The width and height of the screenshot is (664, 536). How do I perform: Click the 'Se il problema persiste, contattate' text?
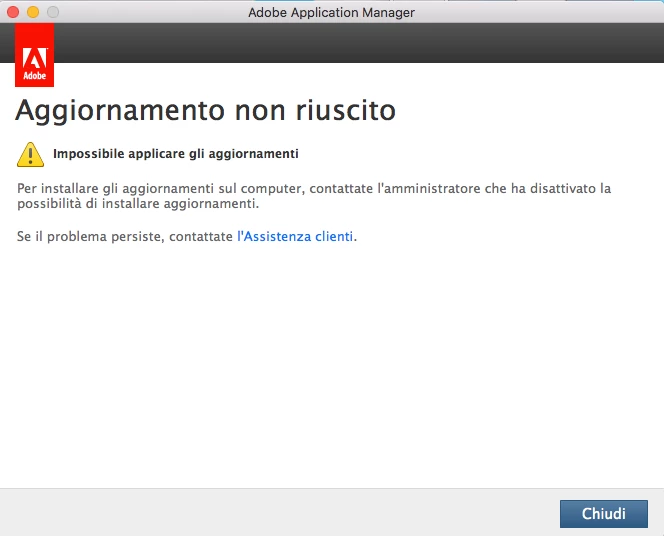(125, 236)
